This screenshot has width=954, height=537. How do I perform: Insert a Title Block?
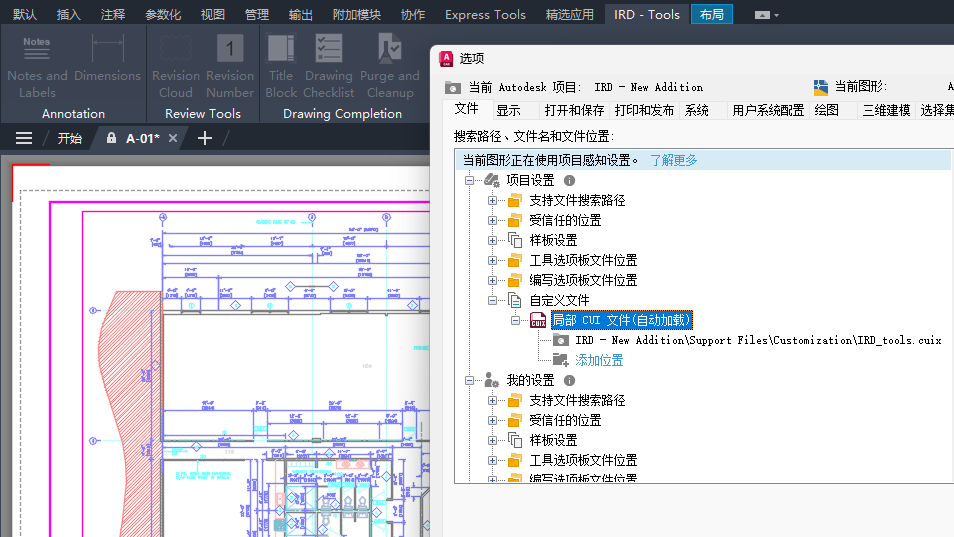[281, 66]
